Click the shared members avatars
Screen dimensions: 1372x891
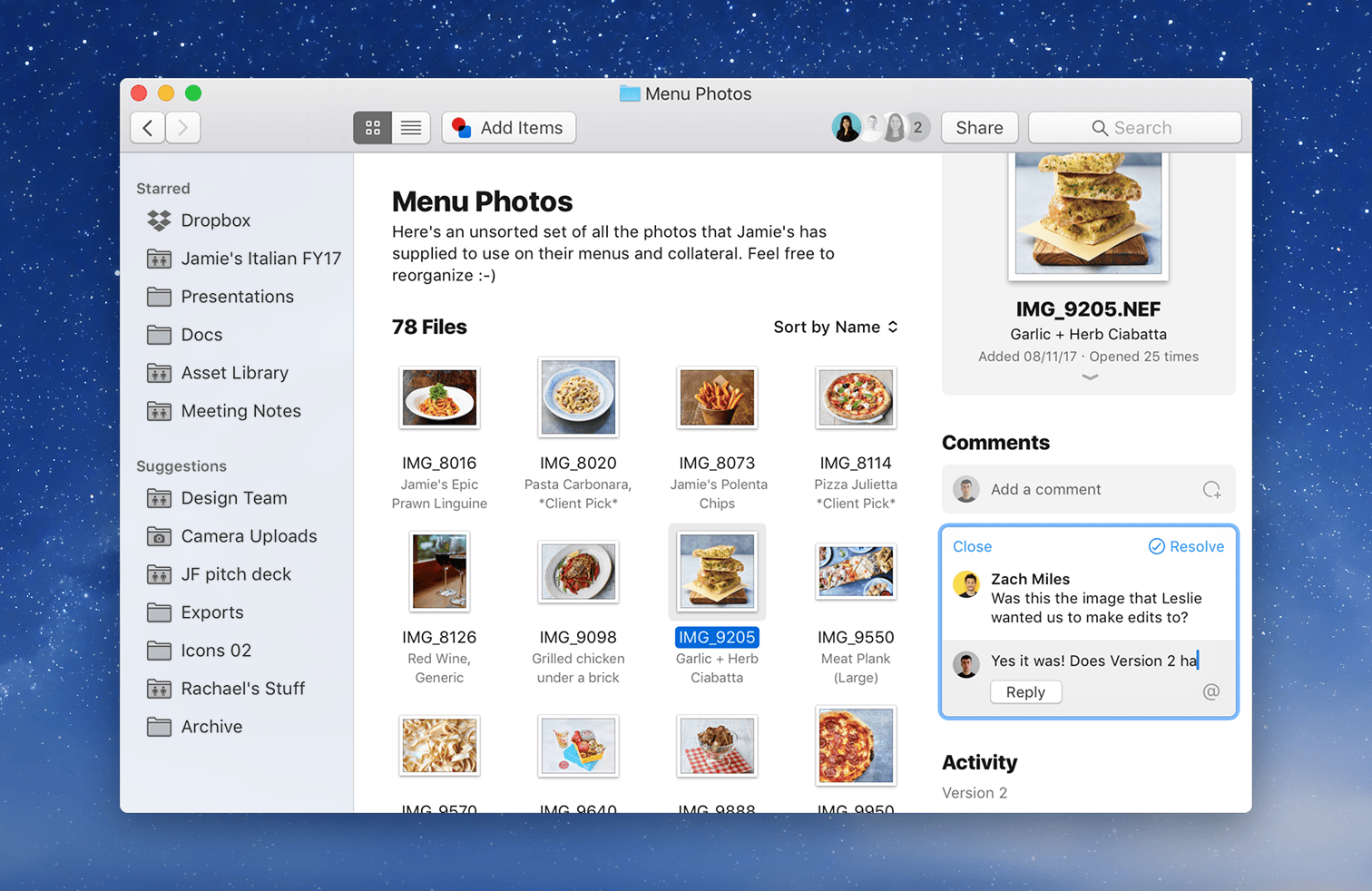[x=879, y=128]
